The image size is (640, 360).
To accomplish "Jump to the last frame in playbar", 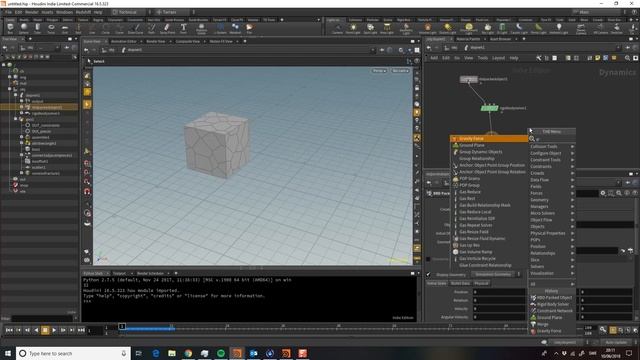I will tap(81, 330).
